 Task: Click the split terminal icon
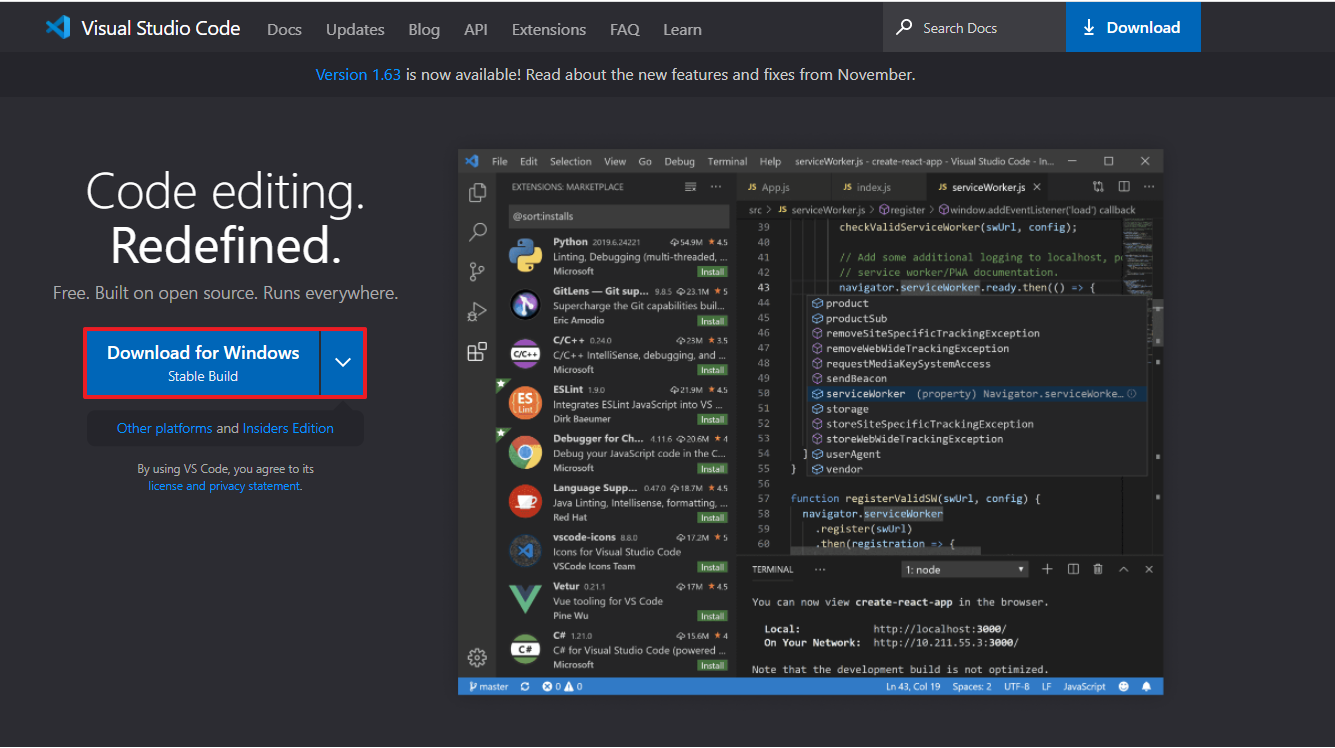tap(1073, 569)
